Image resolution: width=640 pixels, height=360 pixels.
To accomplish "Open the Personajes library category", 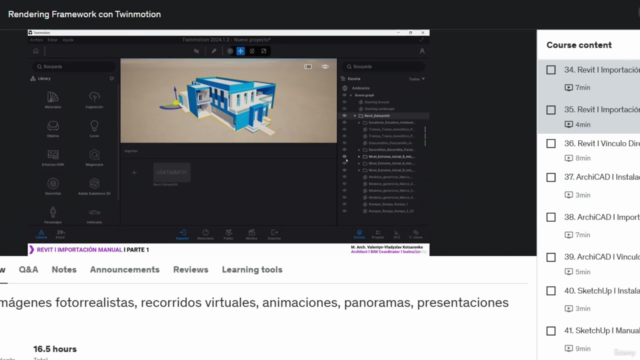I will point(53,215).
